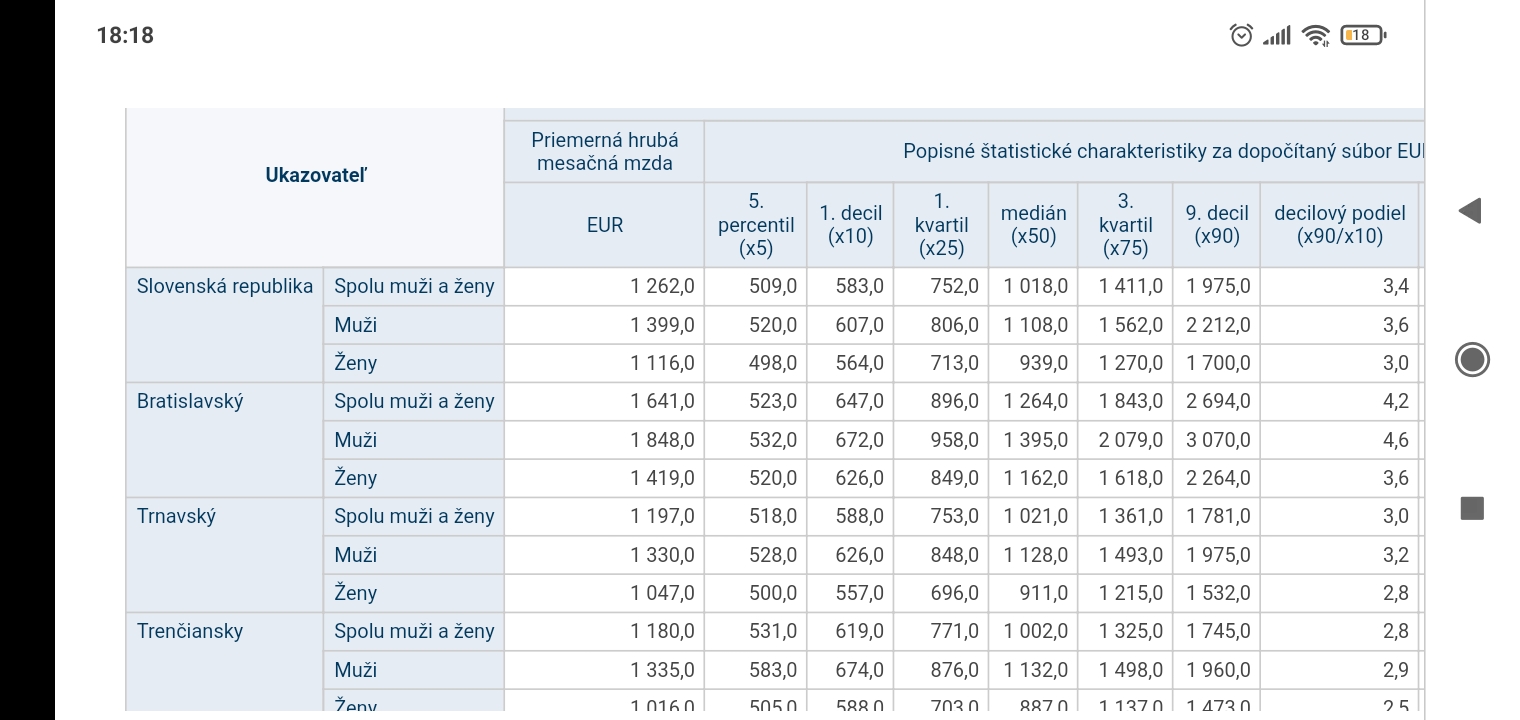Select the Trenčiansky region row label

point(190,631)
